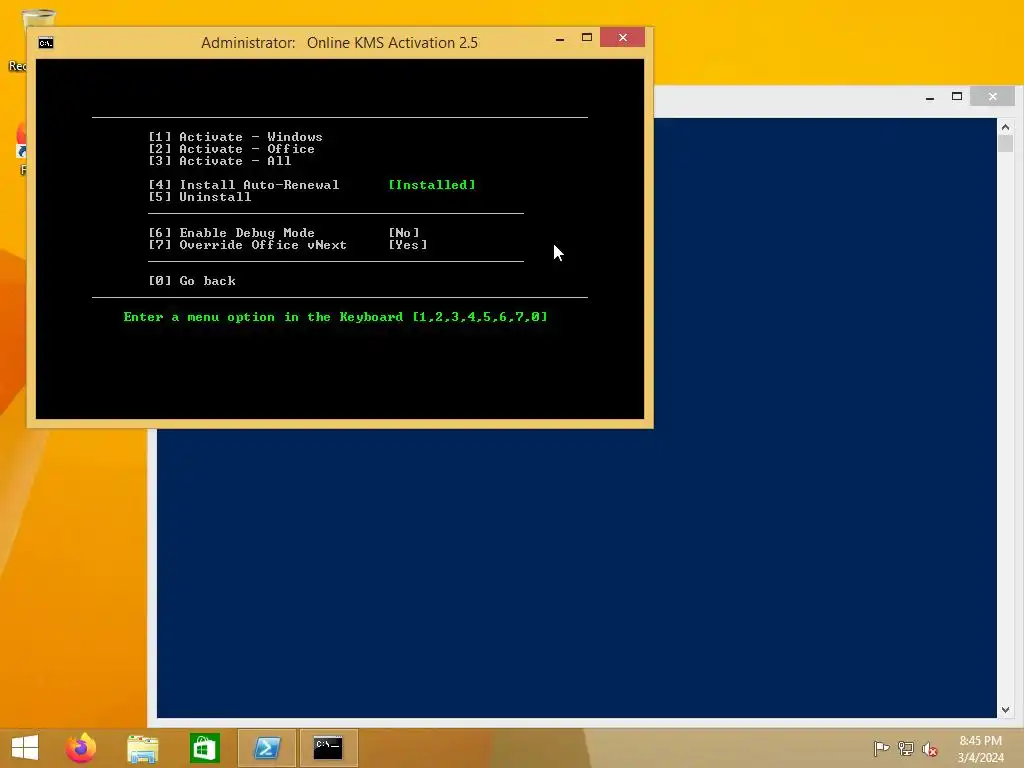Viewport: 1024px width, 768px height.
Task: Click the muted volume tray icon
Action: coord(929,749)
